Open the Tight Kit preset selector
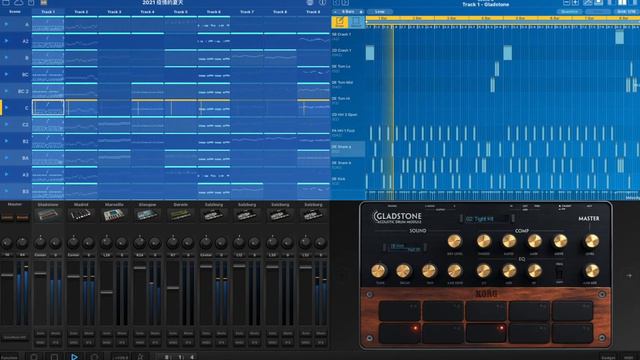640x360 pixels. tap(487, 219)
